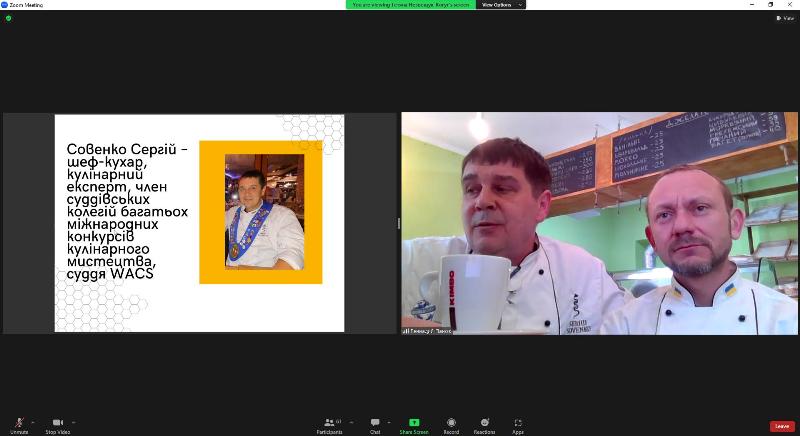Open the View Options dropdown
800x436 pixels.
point(503,5)
